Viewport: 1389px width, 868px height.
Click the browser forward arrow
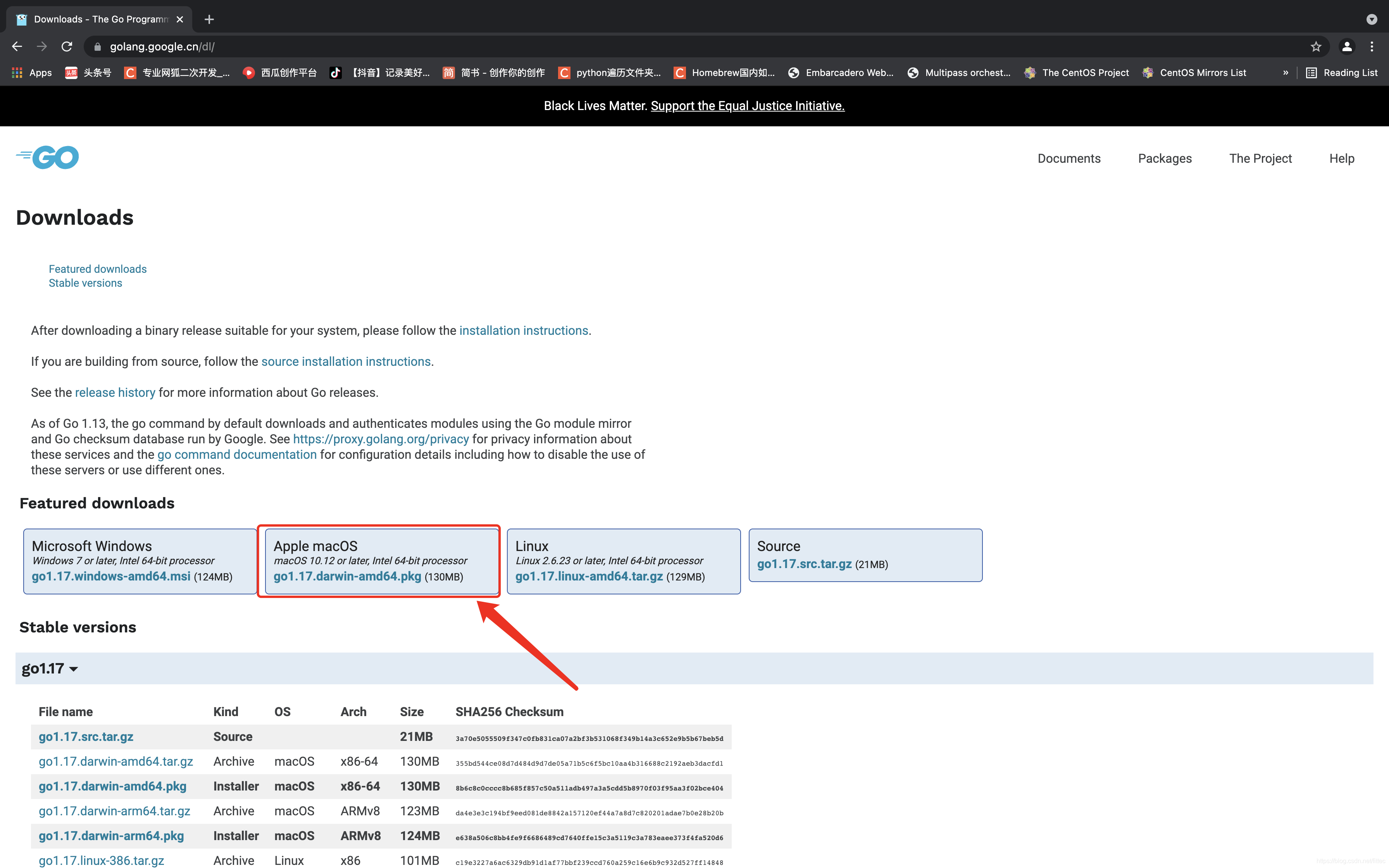pos(42,46)
